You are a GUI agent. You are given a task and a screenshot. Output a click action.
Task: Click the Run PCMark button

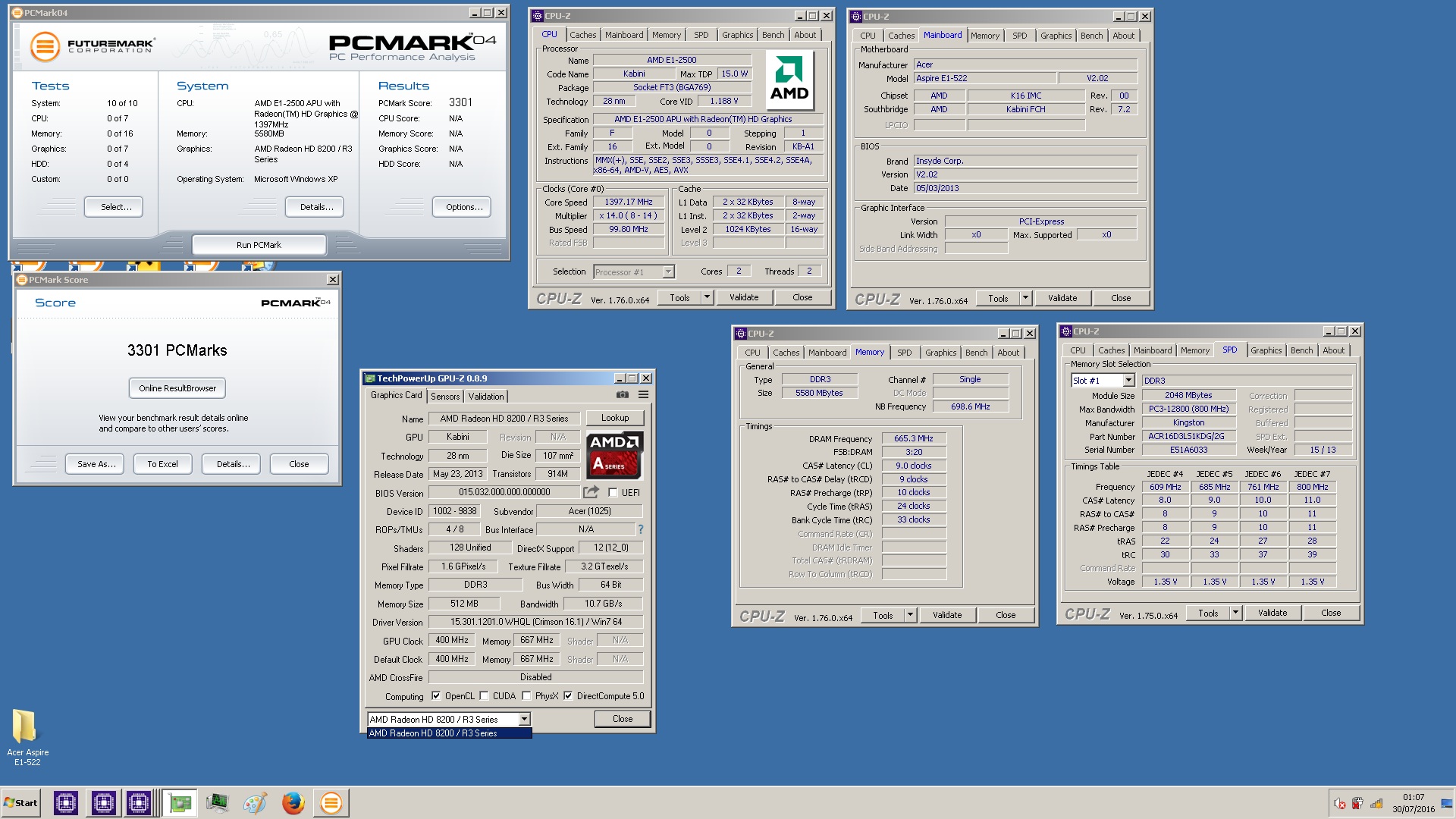click(x=259, y=245)
